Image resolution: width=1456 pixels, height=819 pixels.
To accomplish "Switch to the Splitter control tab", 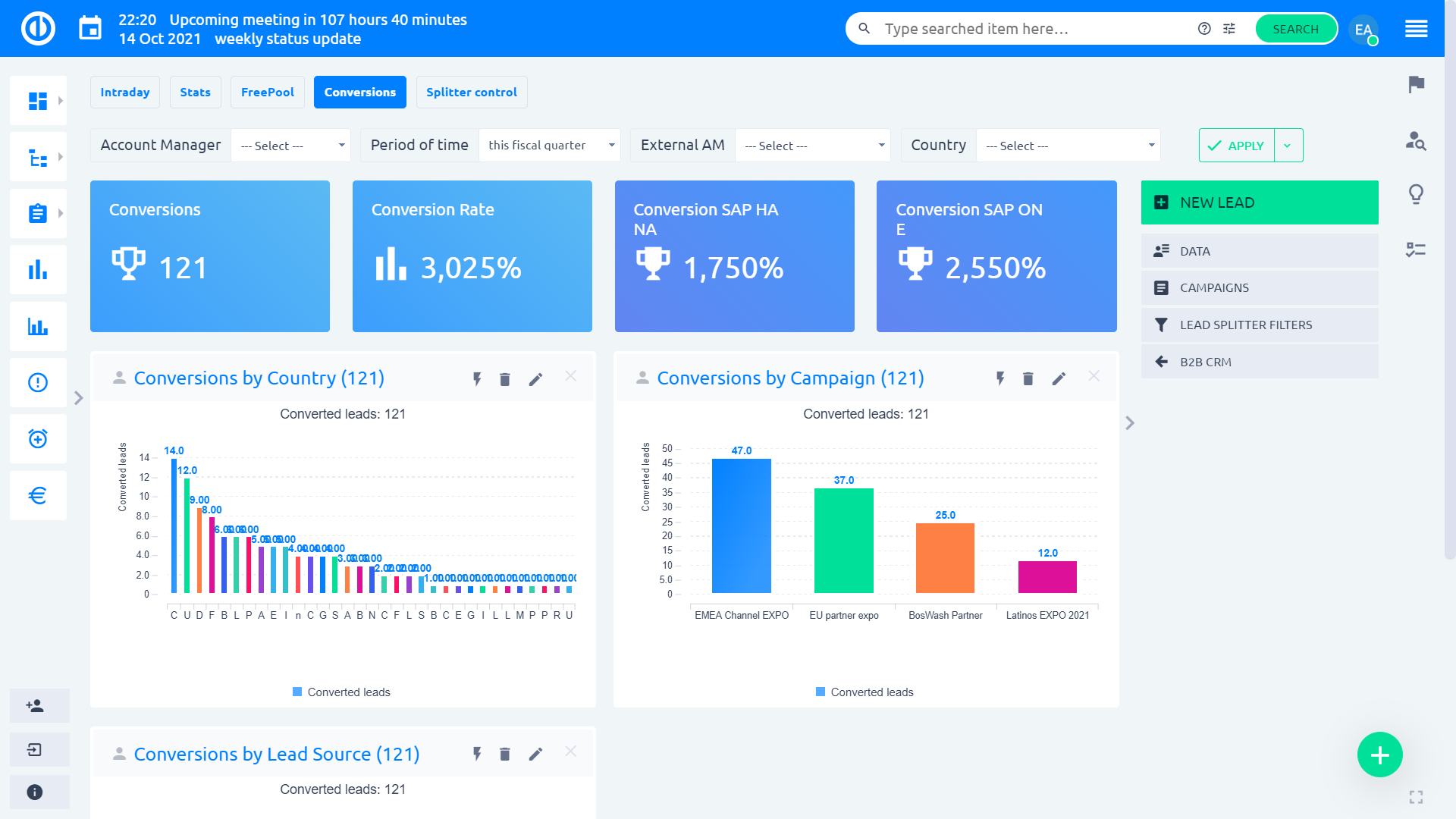I will coord(471,93).
